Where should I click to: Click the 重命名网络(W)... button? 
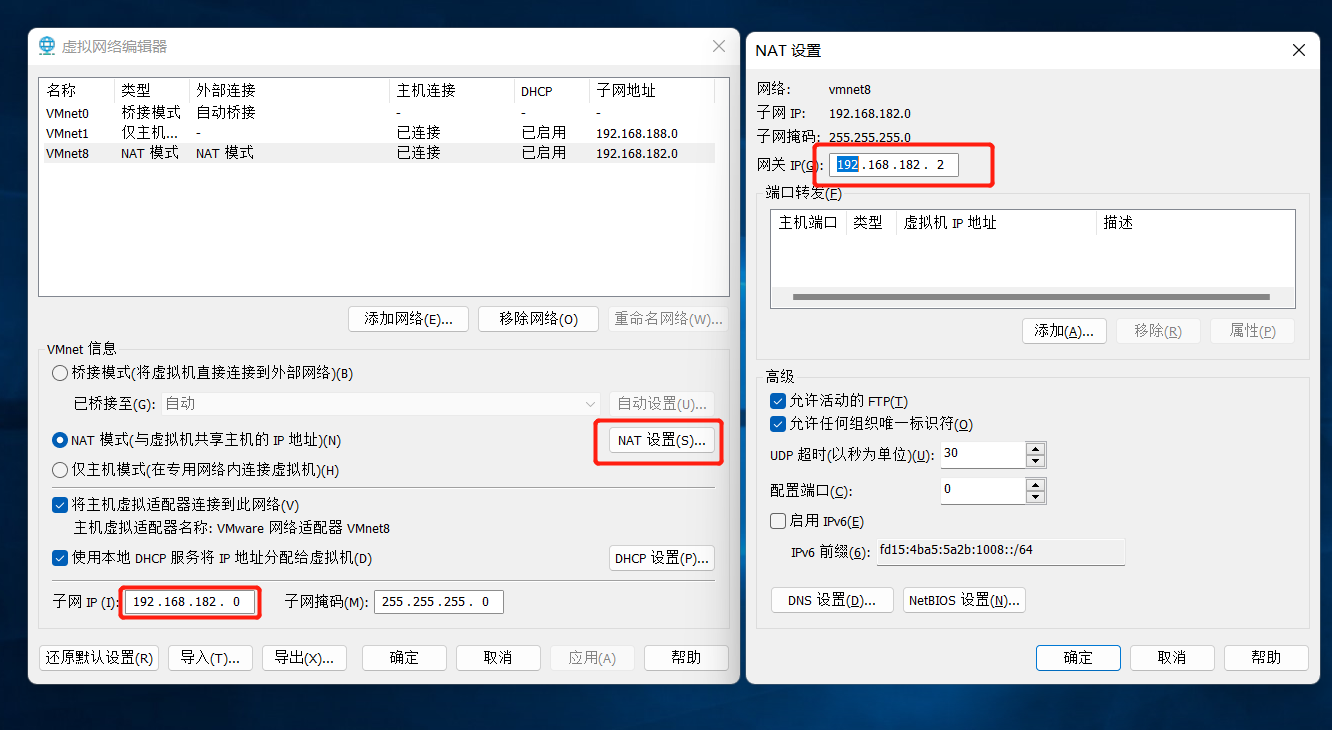coord(667,319)
